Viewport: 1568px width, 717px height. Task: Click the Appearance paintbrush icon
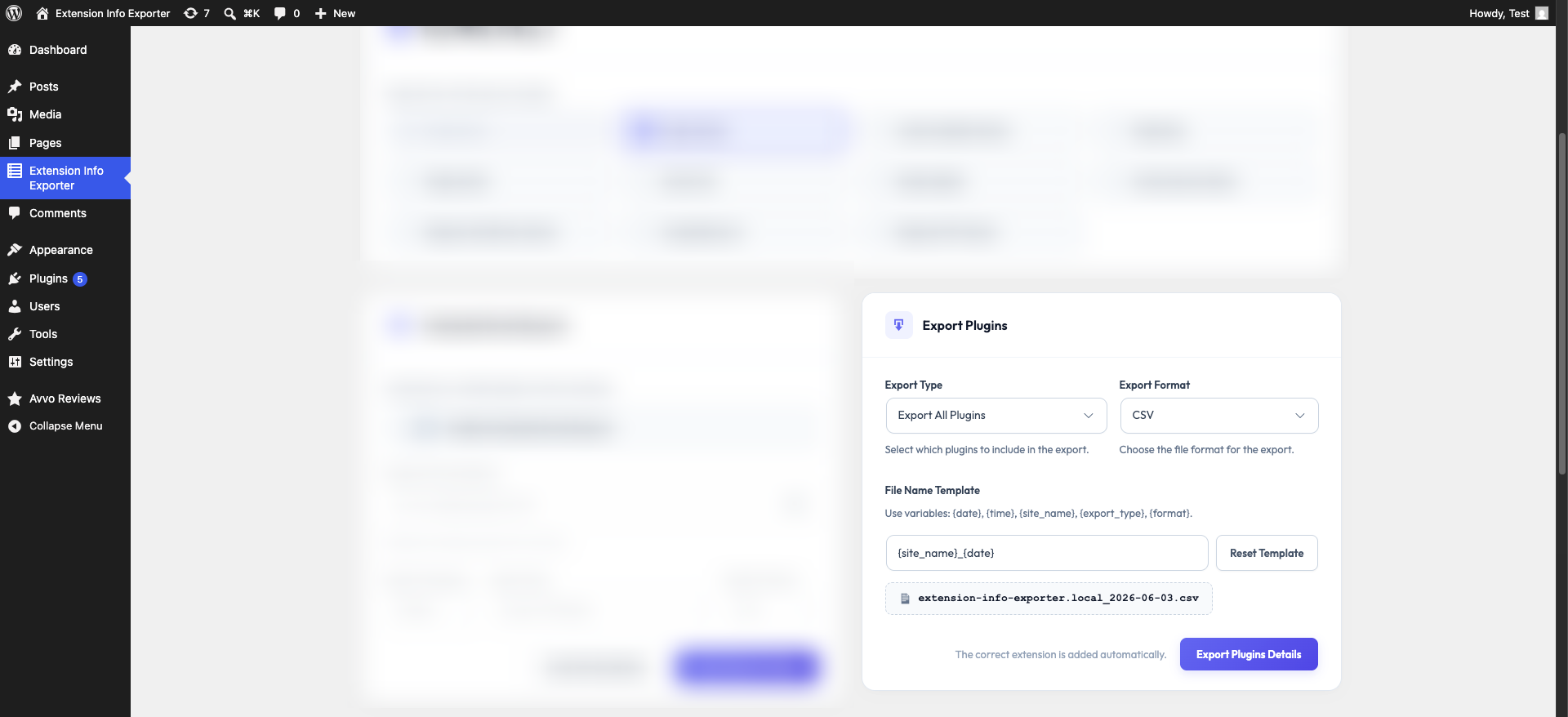tap(15, 250)
